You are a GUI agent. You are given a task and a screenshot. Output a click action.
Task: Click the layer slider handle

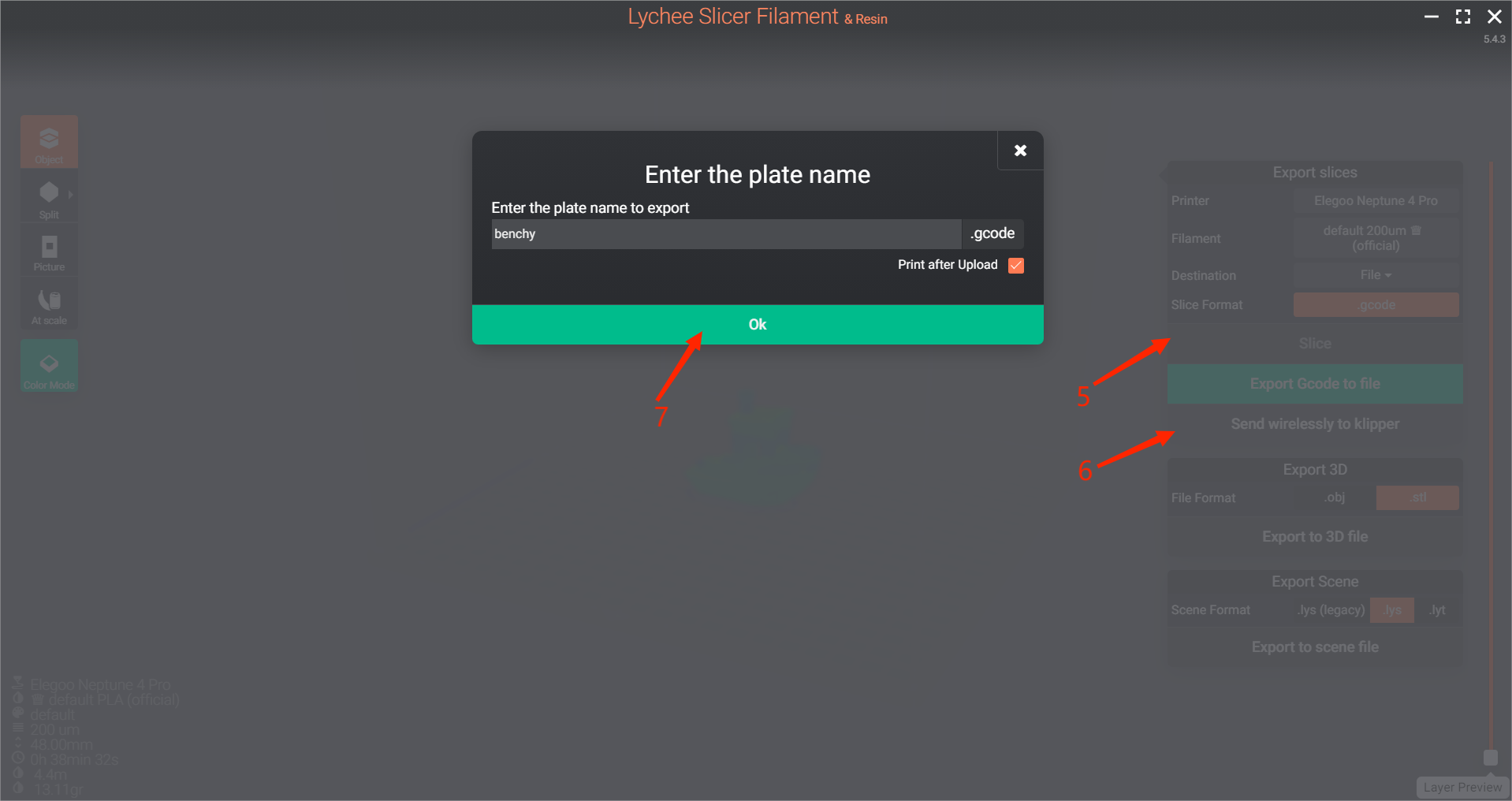[1490, 758]
